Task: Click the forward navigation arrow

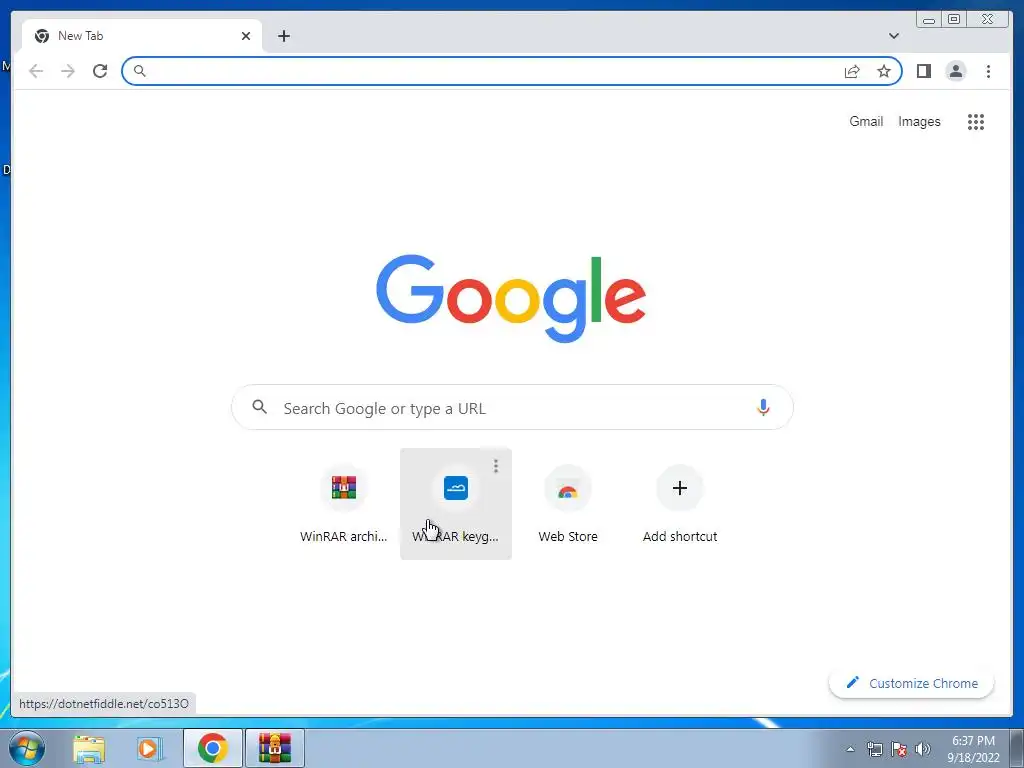Action: pos(68,71)
